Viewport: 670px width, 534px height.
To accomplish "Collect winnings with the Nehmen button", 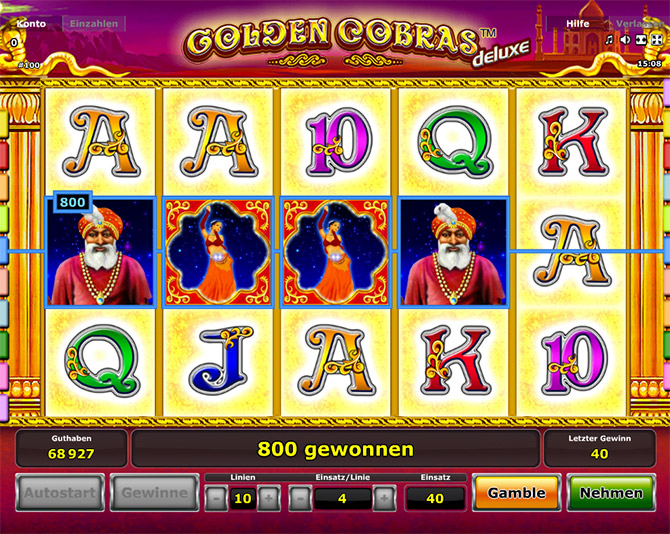I will [611, 493].
